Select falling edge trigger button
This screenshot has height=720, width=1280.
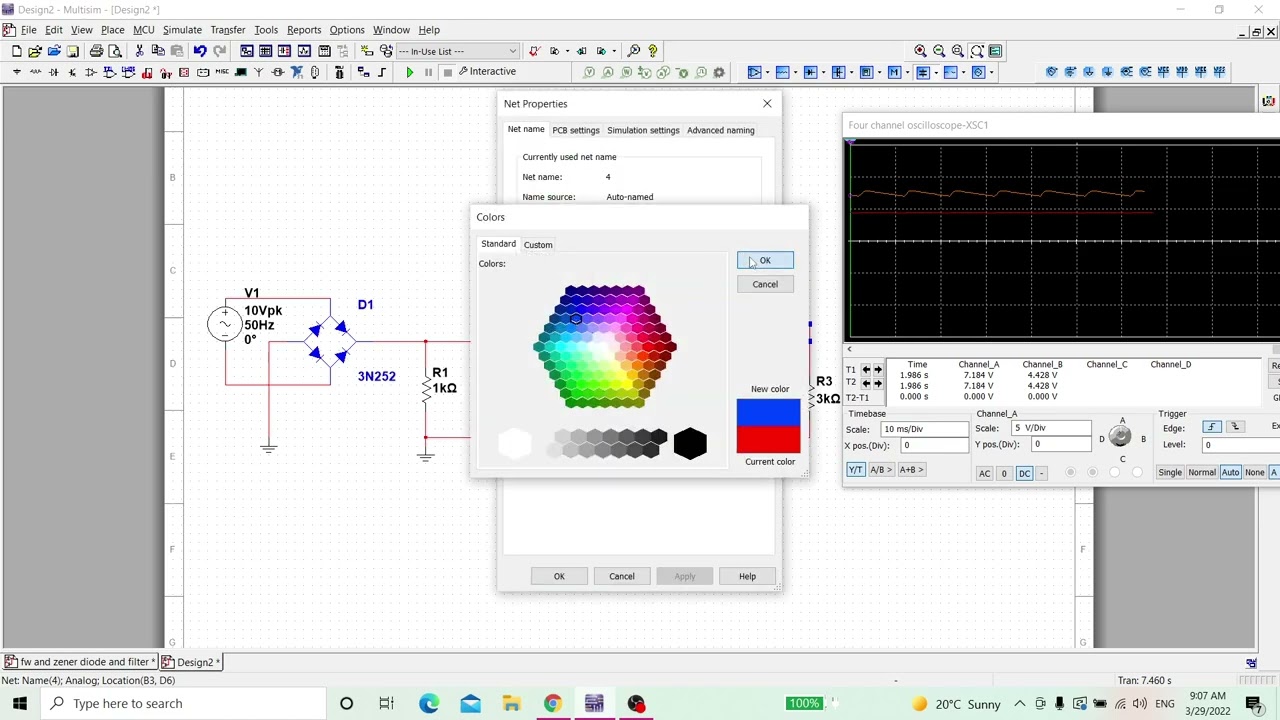[x=1235, y=427]
